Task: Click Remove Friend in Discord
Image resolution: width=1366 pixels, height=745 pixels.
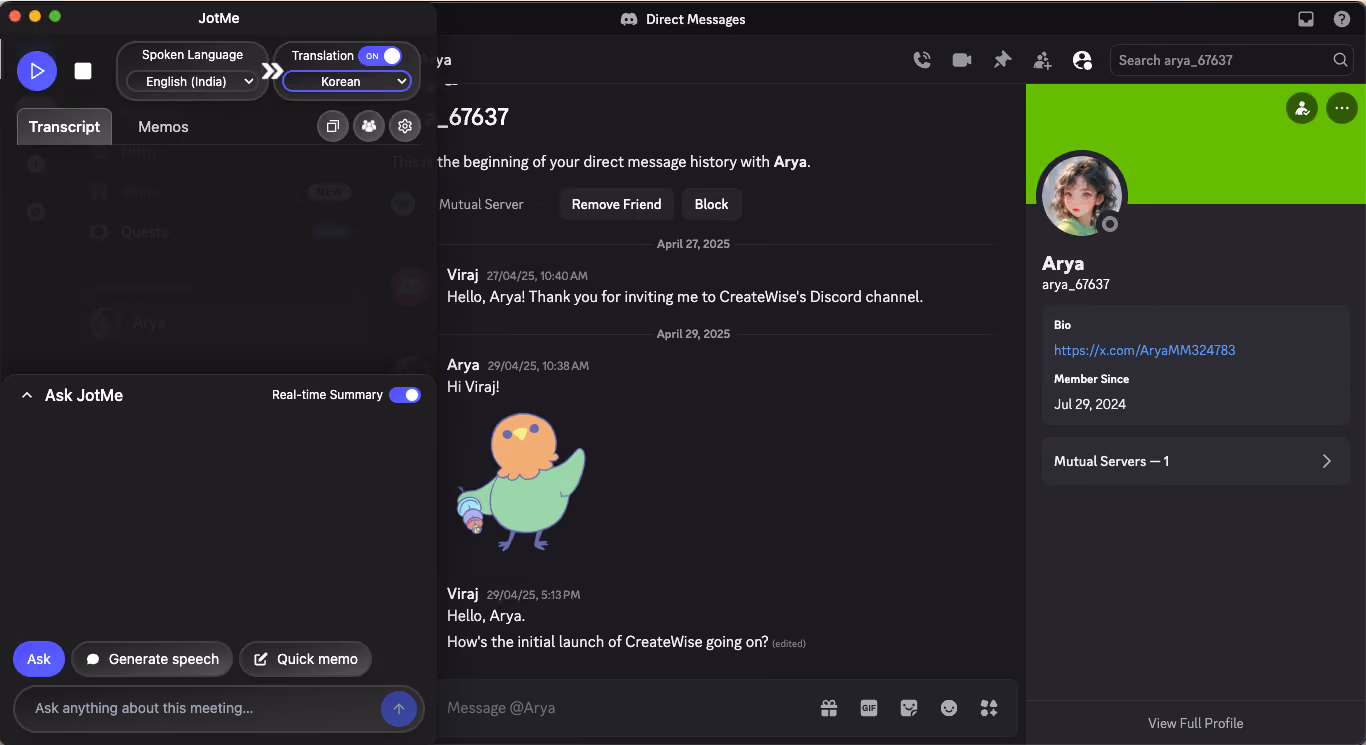Action: [616, 204]
